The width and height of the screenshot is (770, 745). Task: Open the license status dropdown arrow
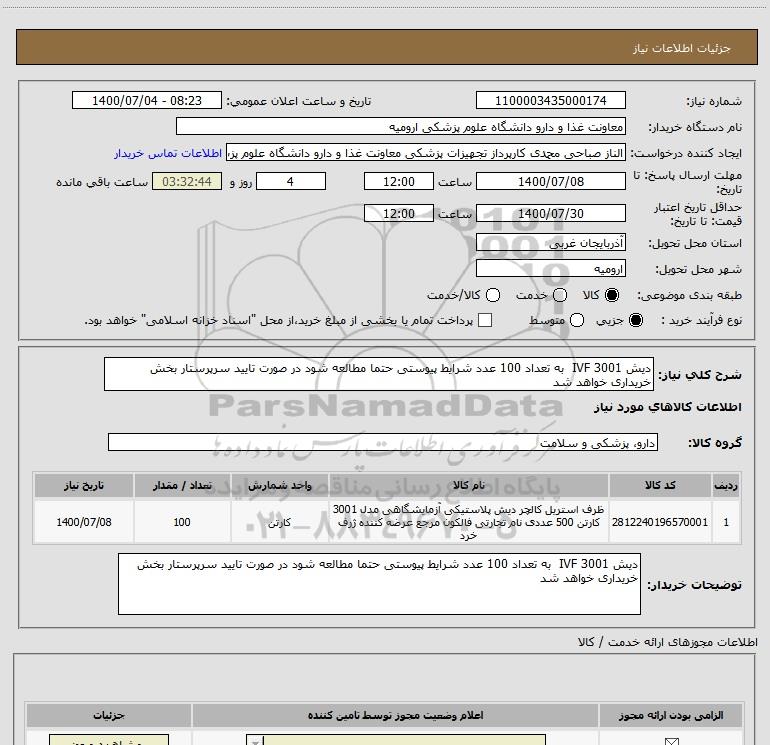click(x=255, y=741)
